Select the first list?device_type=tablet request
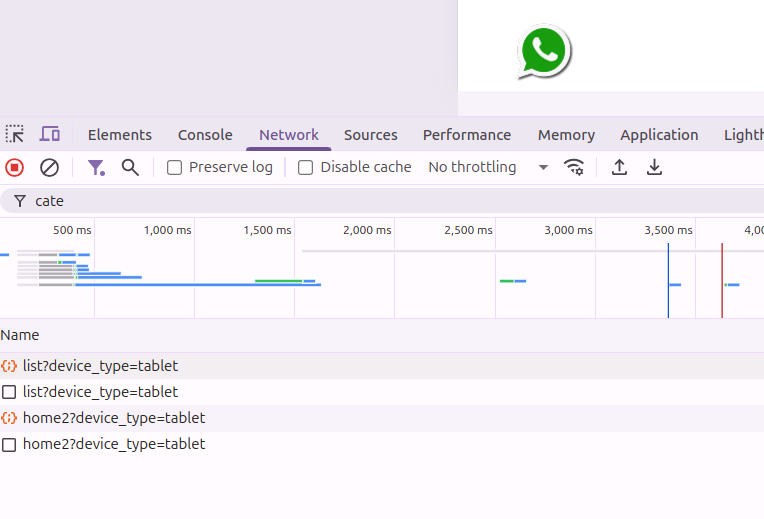The image size is (764, 519). (382, 365)
